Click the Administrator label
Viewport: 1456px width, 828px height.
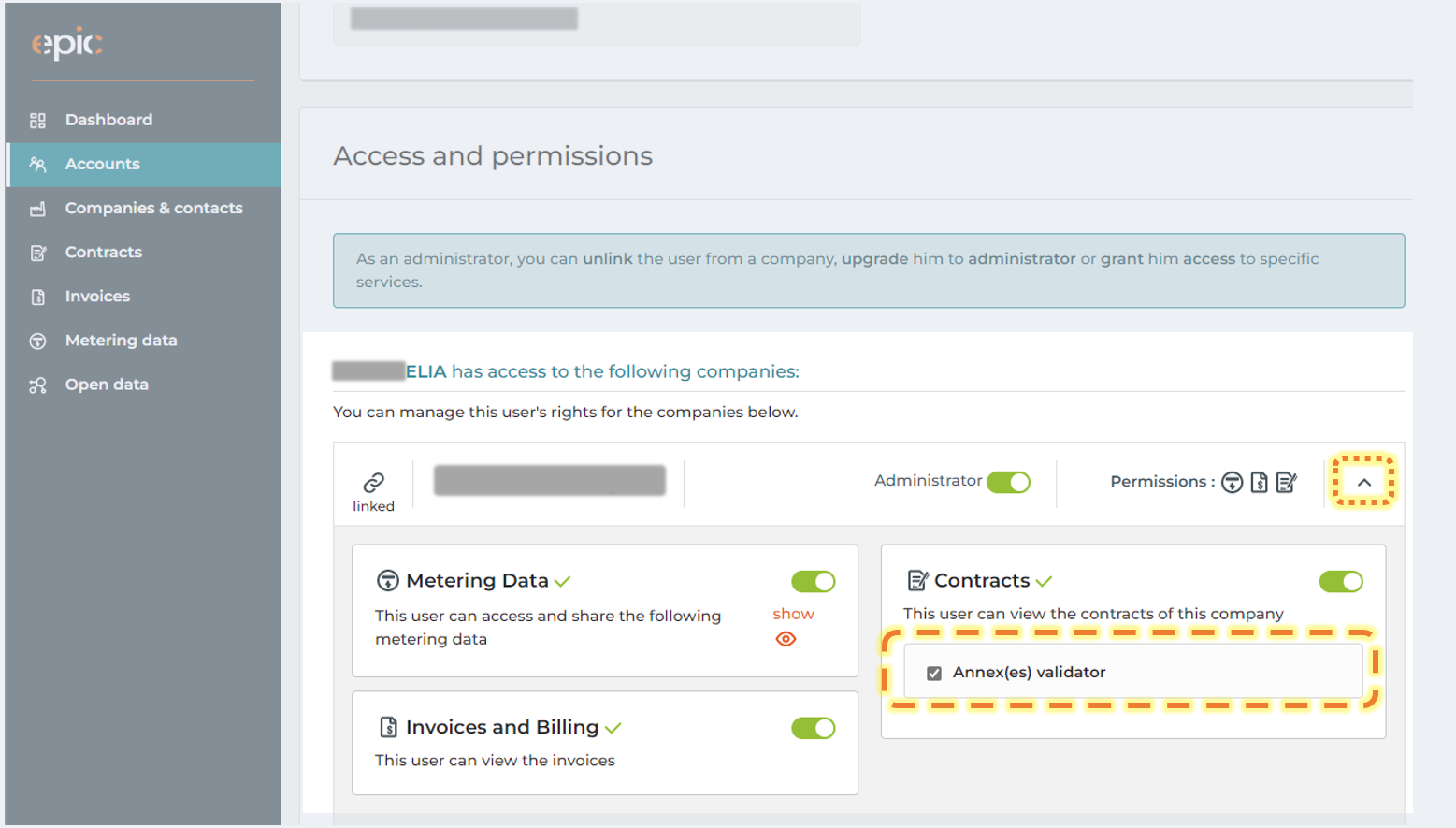pos(928,481)
